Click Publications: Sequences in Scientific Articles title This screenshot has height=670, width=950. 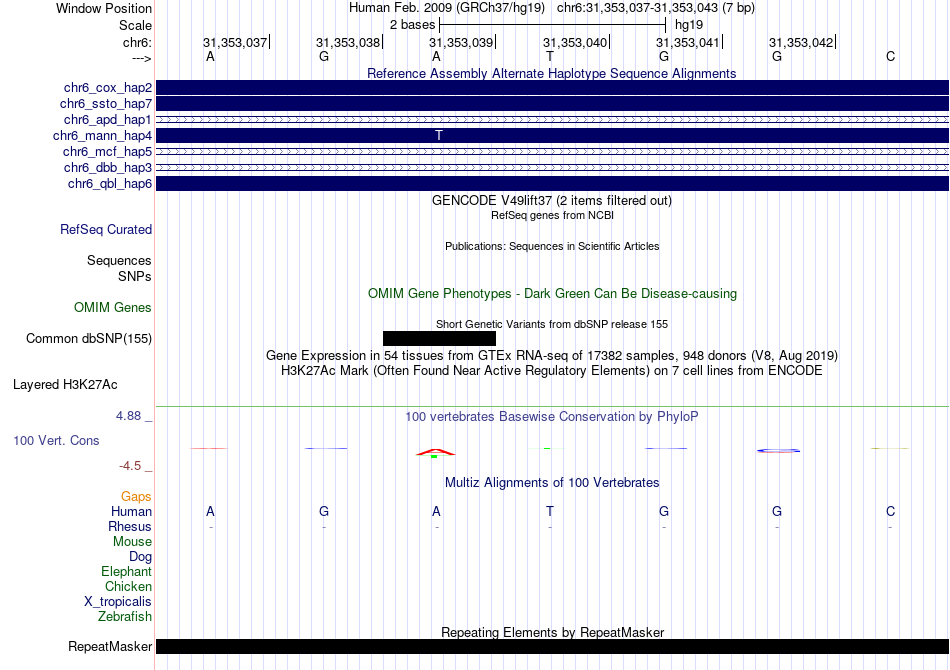[552, 246]
